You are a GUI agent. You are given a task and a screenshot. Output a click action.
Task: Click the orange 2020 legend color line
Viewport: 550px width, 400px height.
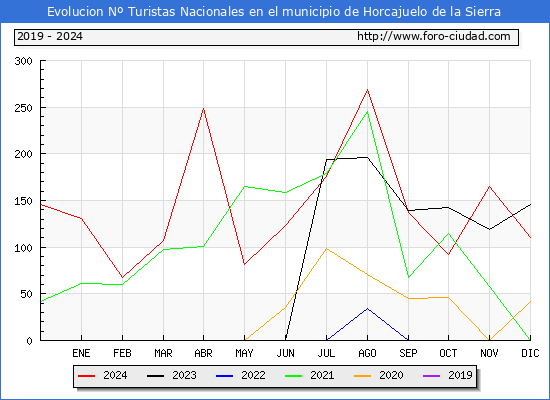point(363,376)
